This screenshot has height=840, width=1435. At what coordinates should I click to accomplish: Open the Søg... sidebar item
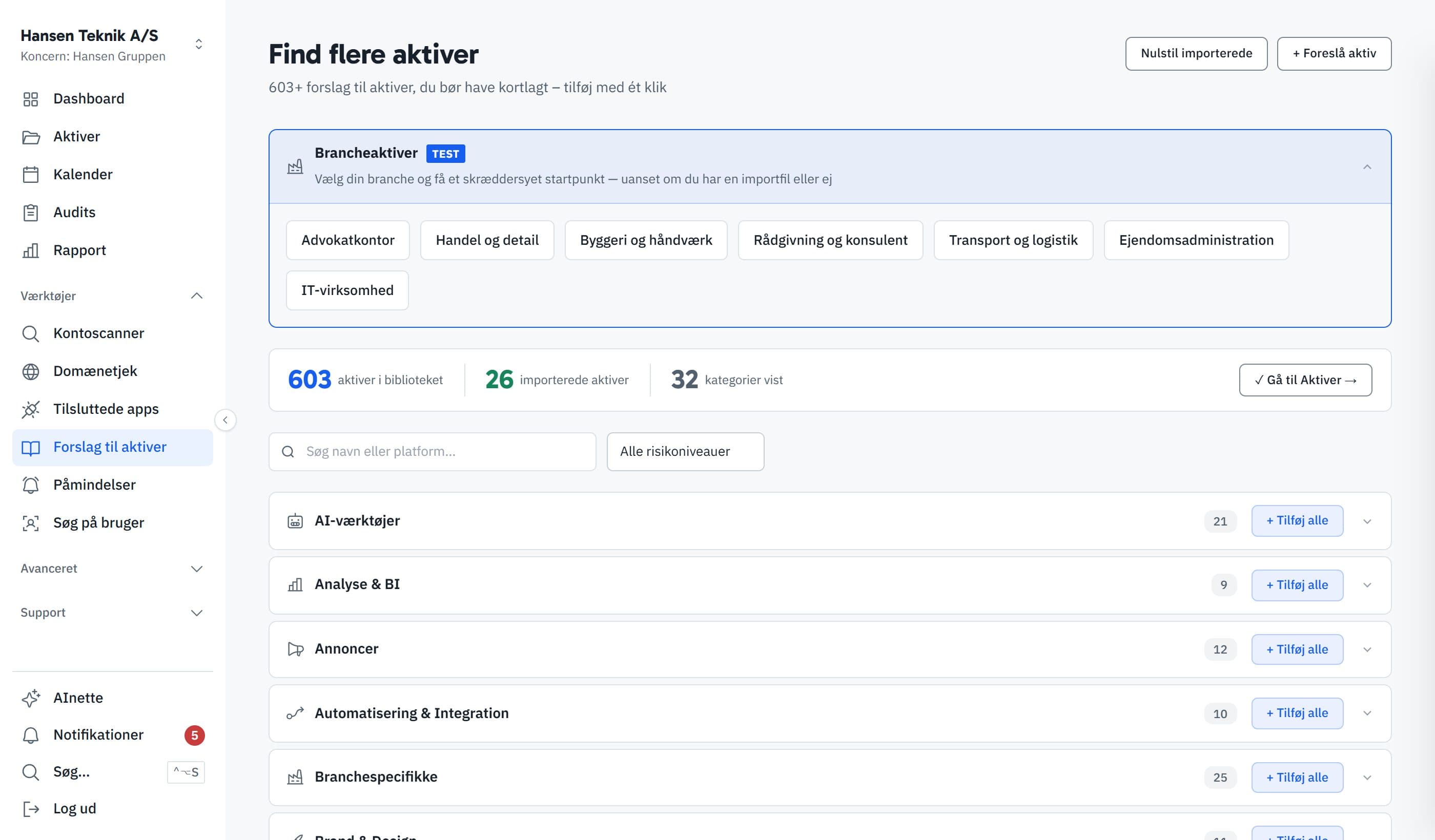pos(113,772)
